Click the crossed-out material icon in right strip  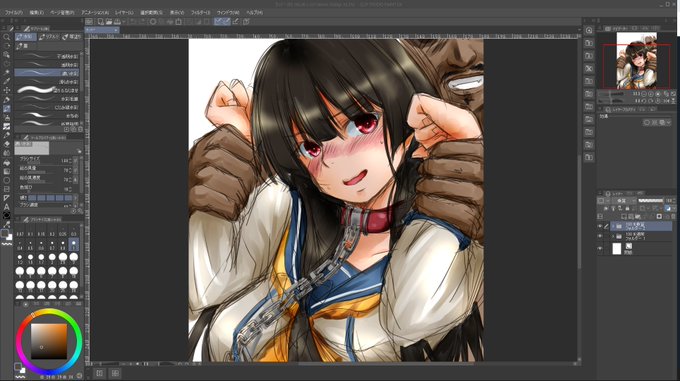[x=589, y=68]
